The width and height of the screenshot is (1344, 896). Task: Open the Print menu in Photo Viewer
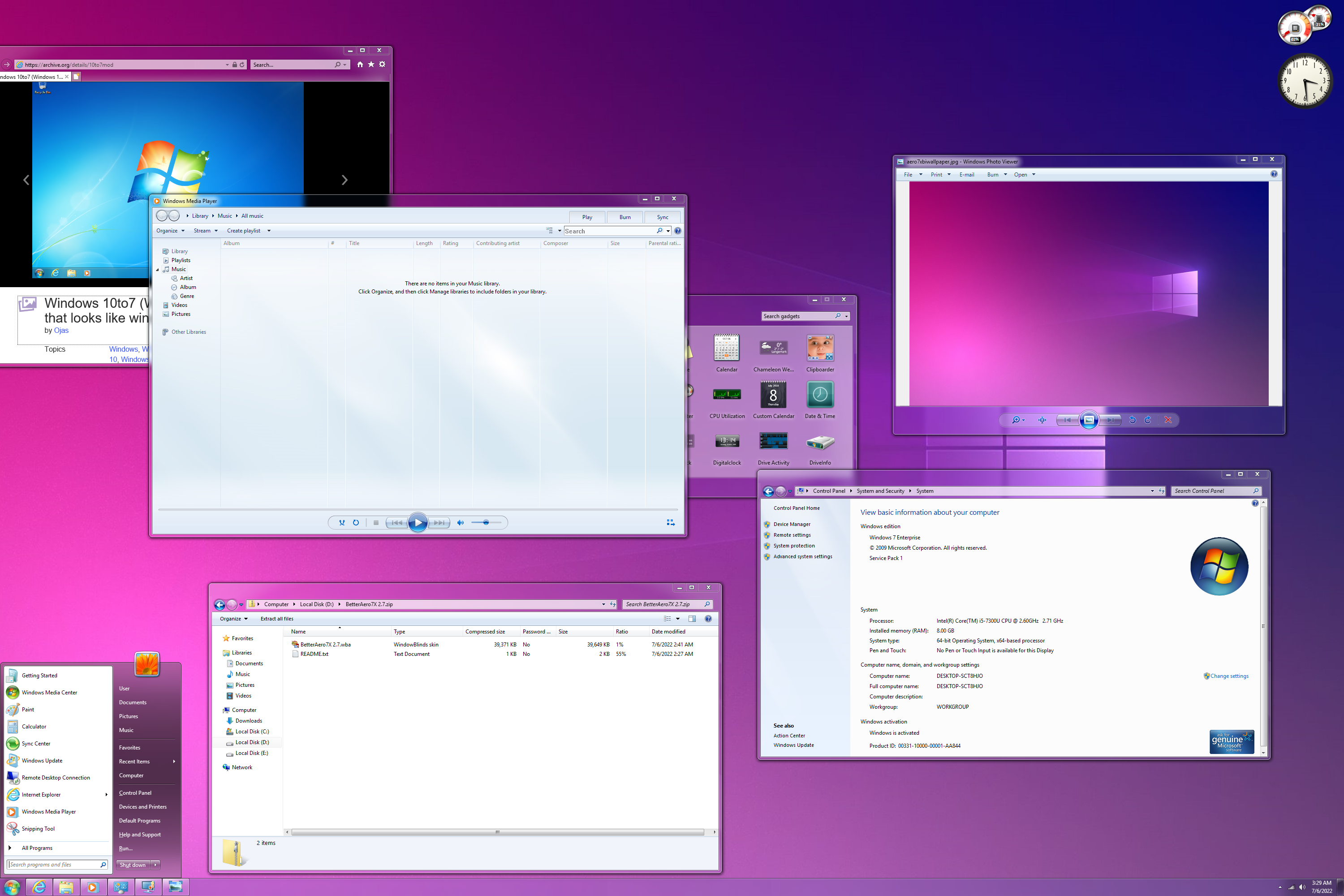click(x=940, y=175)
